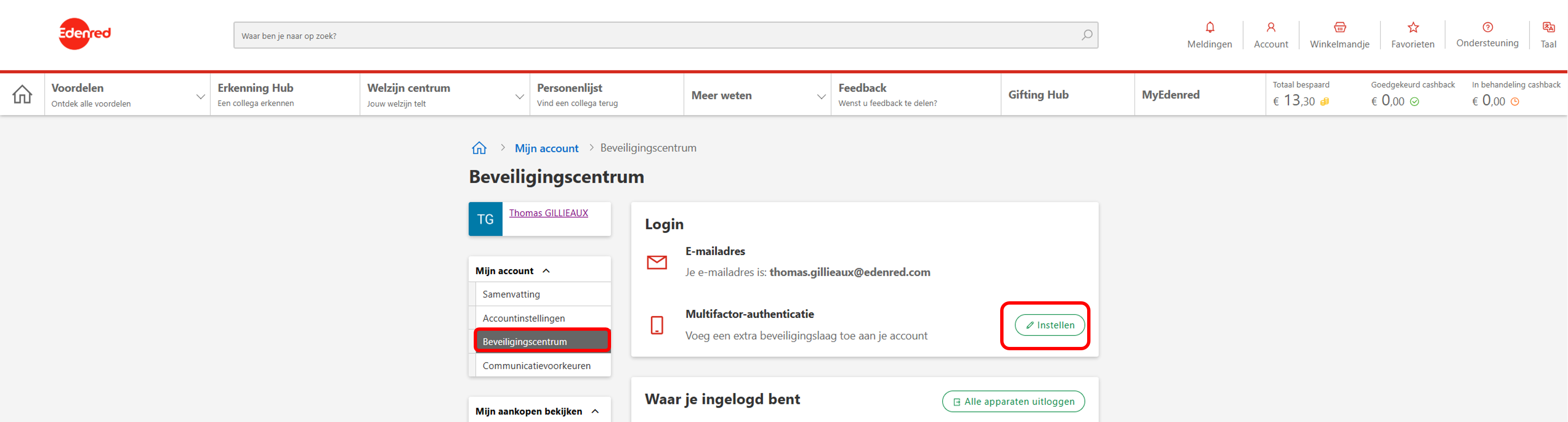Open the Winkelmandje basket icon
Screen dimensions: 1568x422
click(x=1339, y=28)
